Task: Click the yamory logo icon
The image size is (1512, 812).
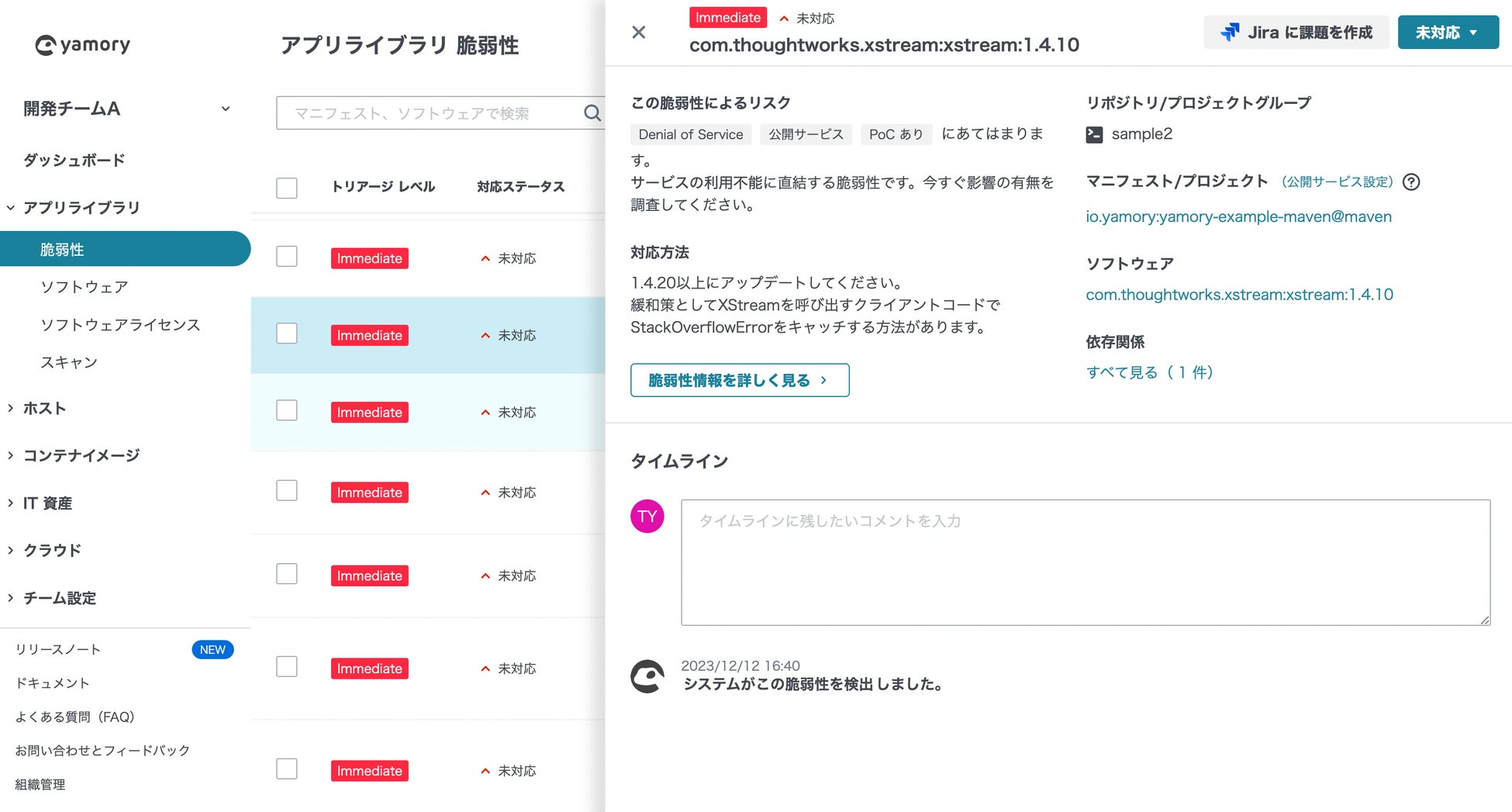Action: (46, 45)
